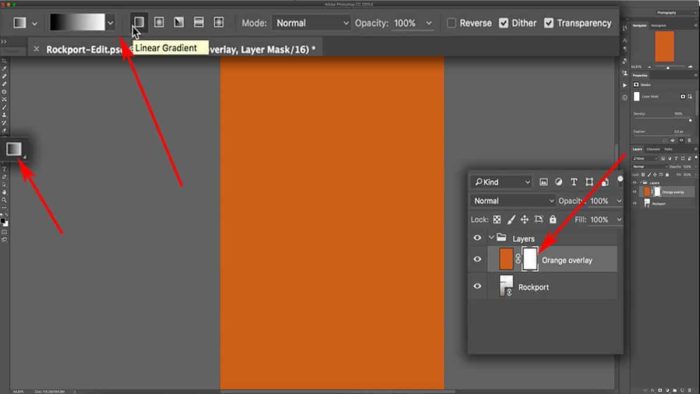Filter layers by type layers
700x394 pixels.
tap(574, 182)
